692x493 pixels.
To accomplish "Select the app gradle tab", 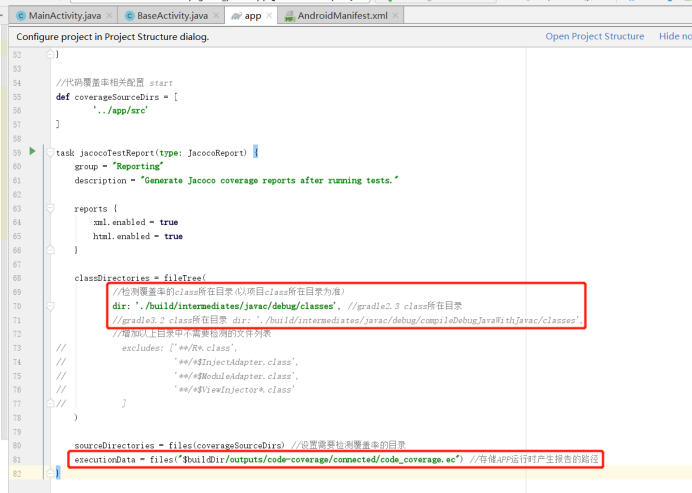I will (x=252, y=16).
